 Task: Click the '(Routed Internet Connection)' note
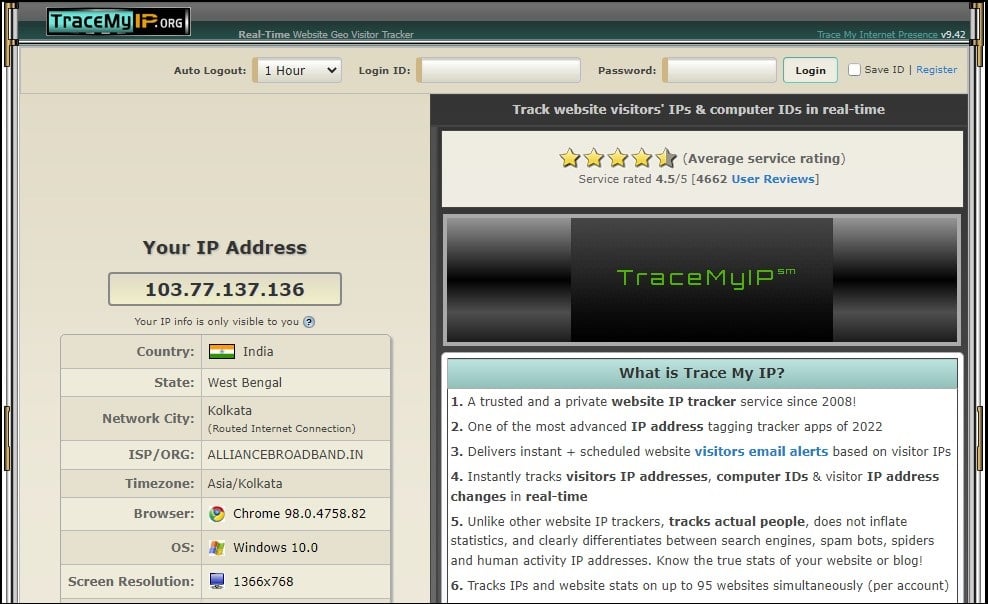point(282,429)
